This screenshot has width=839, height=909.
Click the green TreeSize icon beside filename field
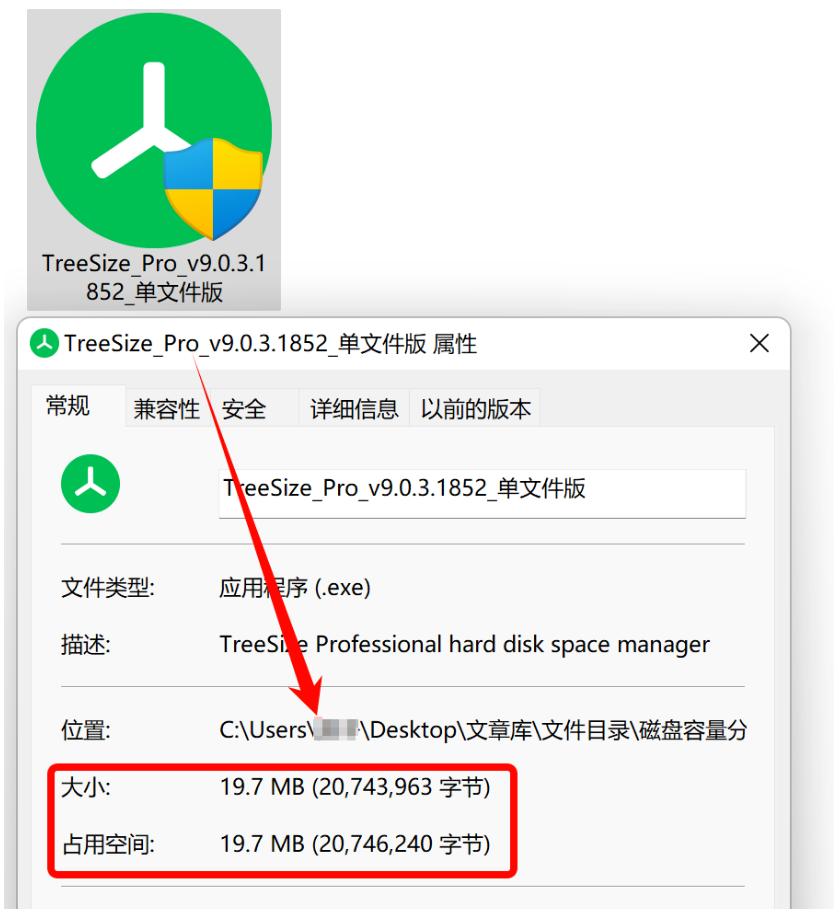90,483
